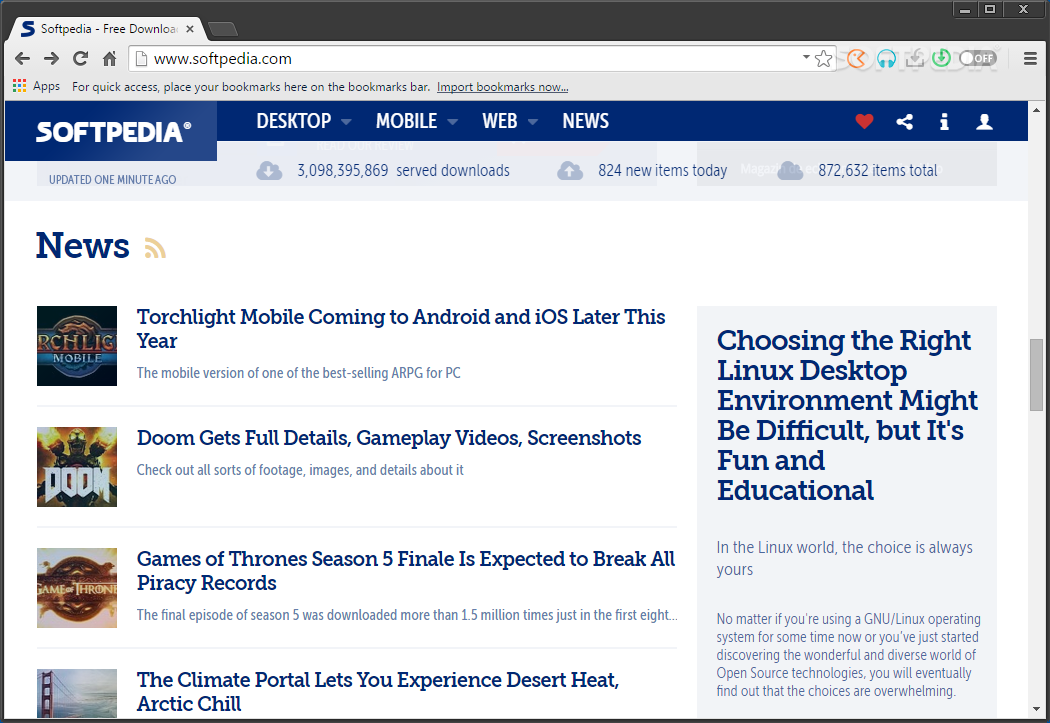The image size is (1050, 723).
Task: Click the Softpedia logo
Action: (113, 131)
